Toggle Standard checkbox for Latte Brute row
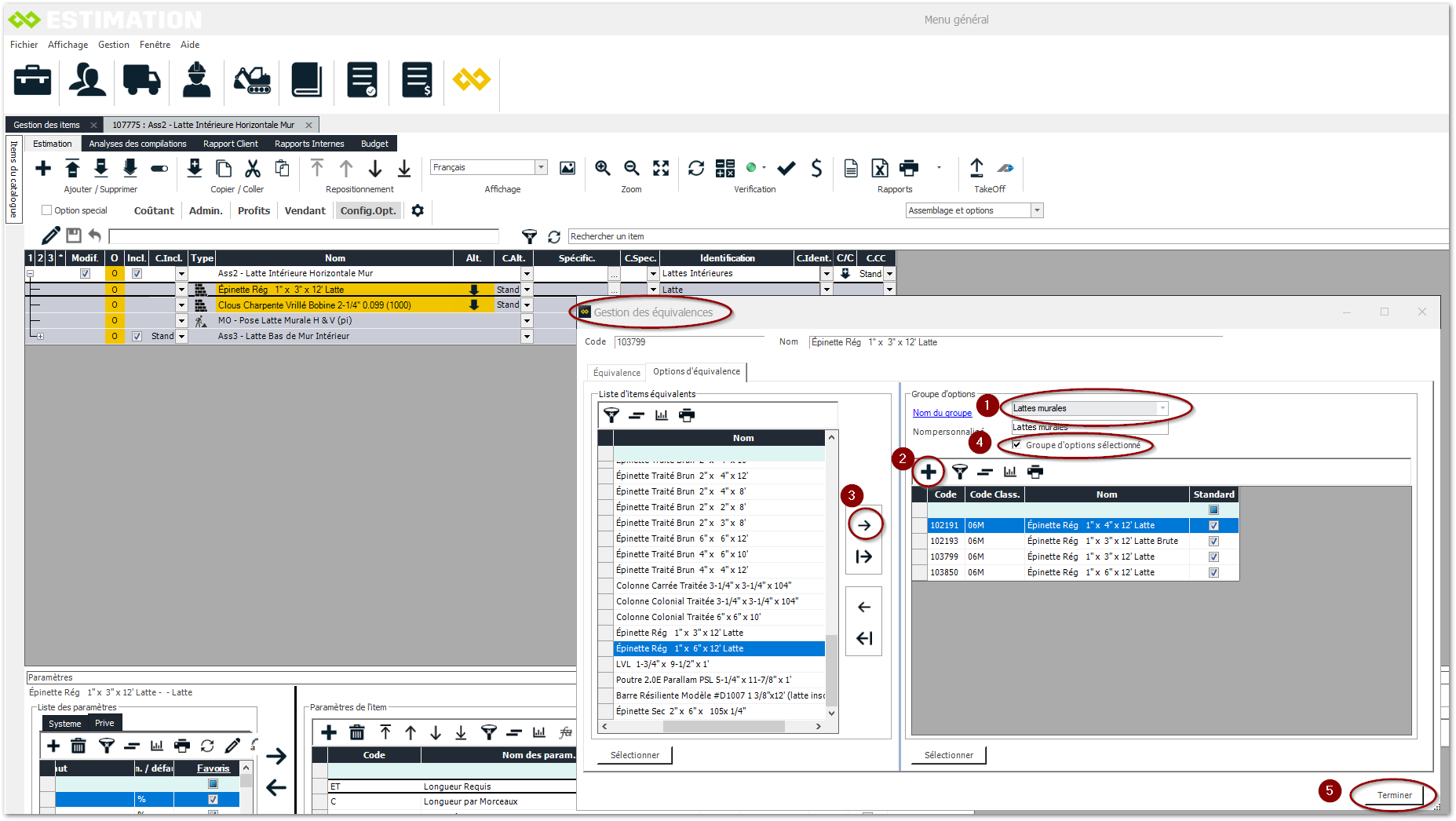The width and height of the screenshot is (1456, 821). pyautogui.click(x=1213, y=541)
